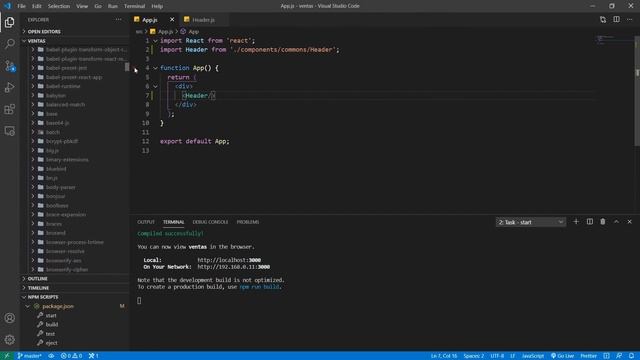Click the Ln 7, Col 16 cursor position
This screenshot has height=360, width=640.
[x=444, y=356]
